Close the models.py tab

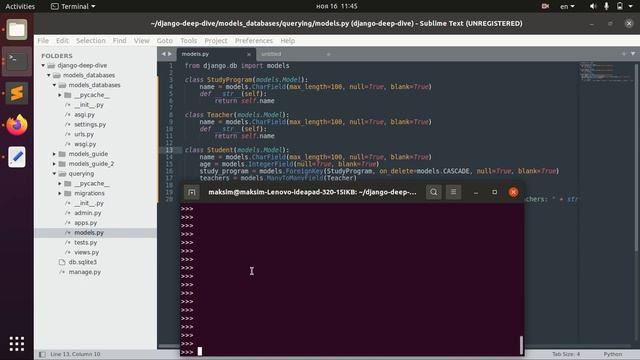click(x=249, y=54)
